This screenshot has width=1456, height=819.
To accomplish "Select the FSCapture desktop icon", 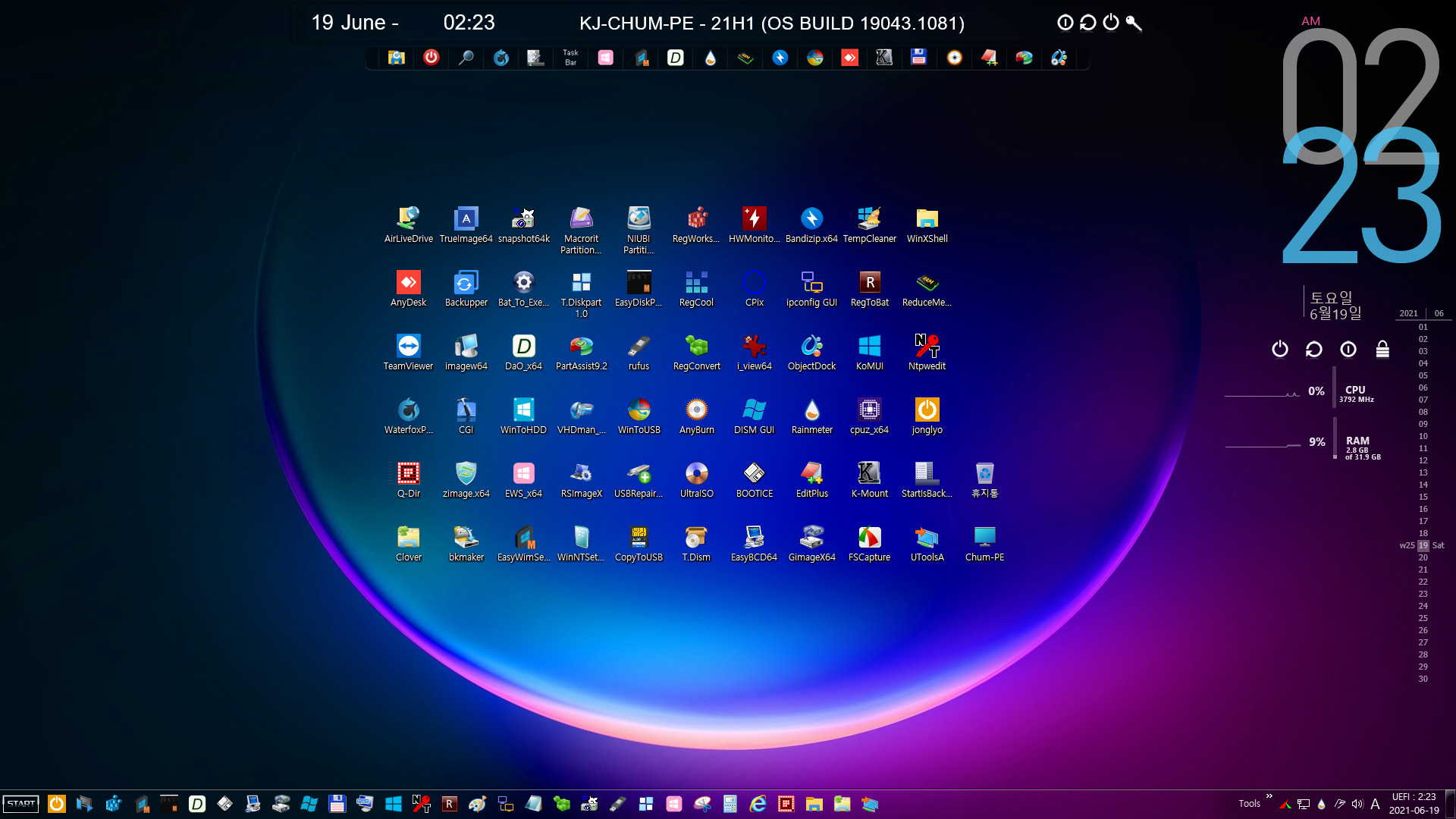I will 869,544.
